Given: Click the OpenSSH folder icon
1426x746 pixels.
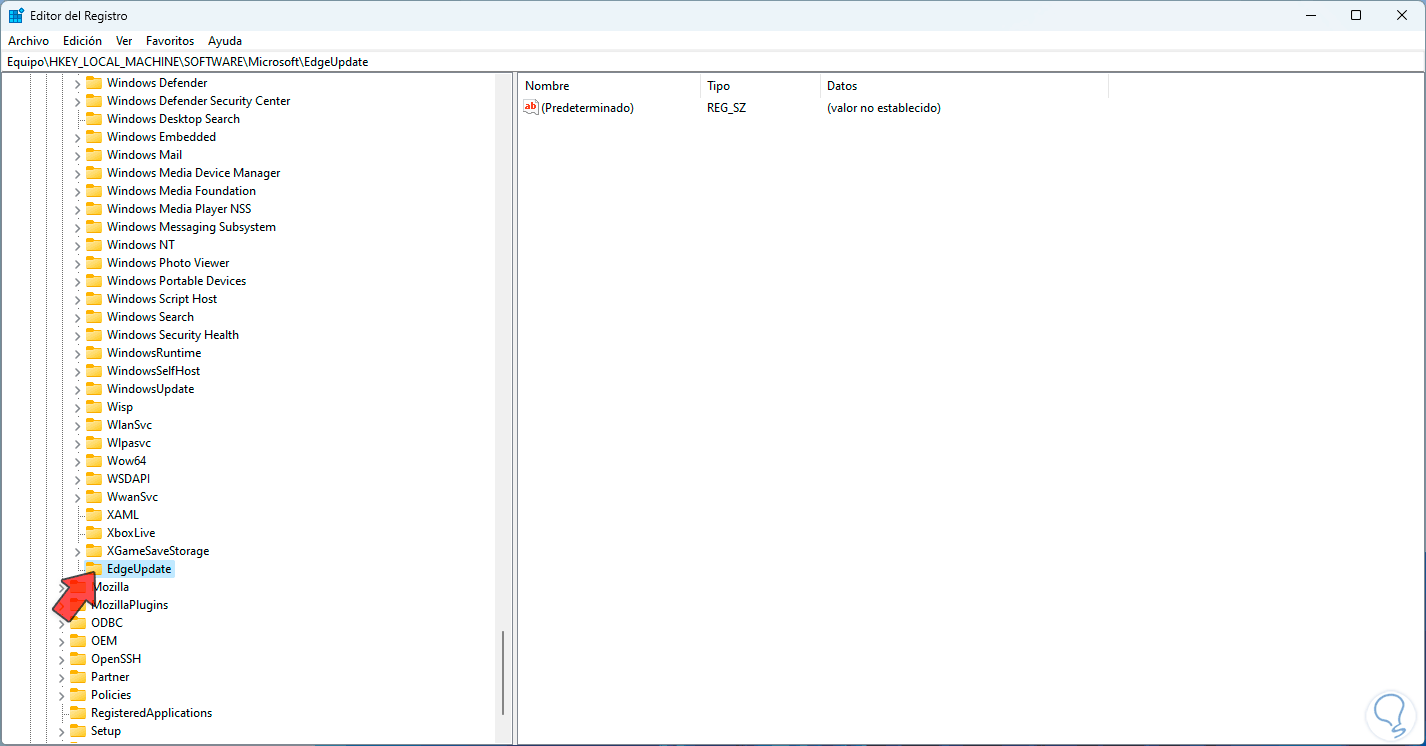Looking at the screenshot, I should tap(78, 659).
